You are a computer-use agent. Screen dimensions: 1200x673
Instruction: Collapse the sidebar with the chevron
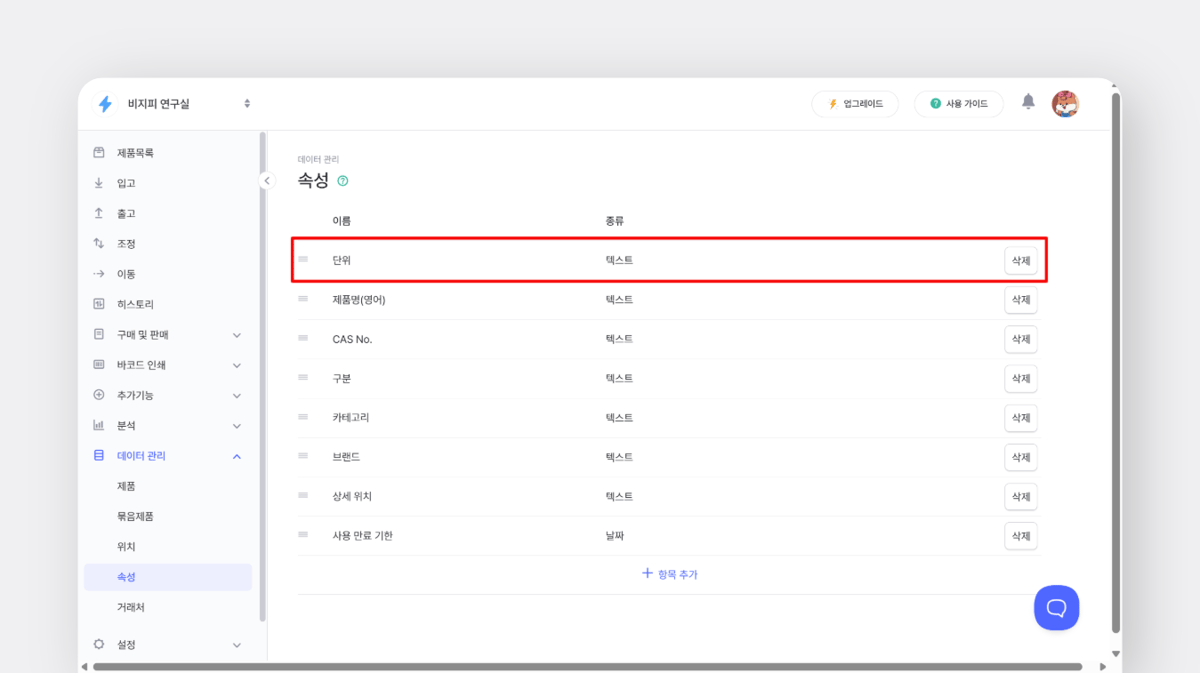[266, 180]
